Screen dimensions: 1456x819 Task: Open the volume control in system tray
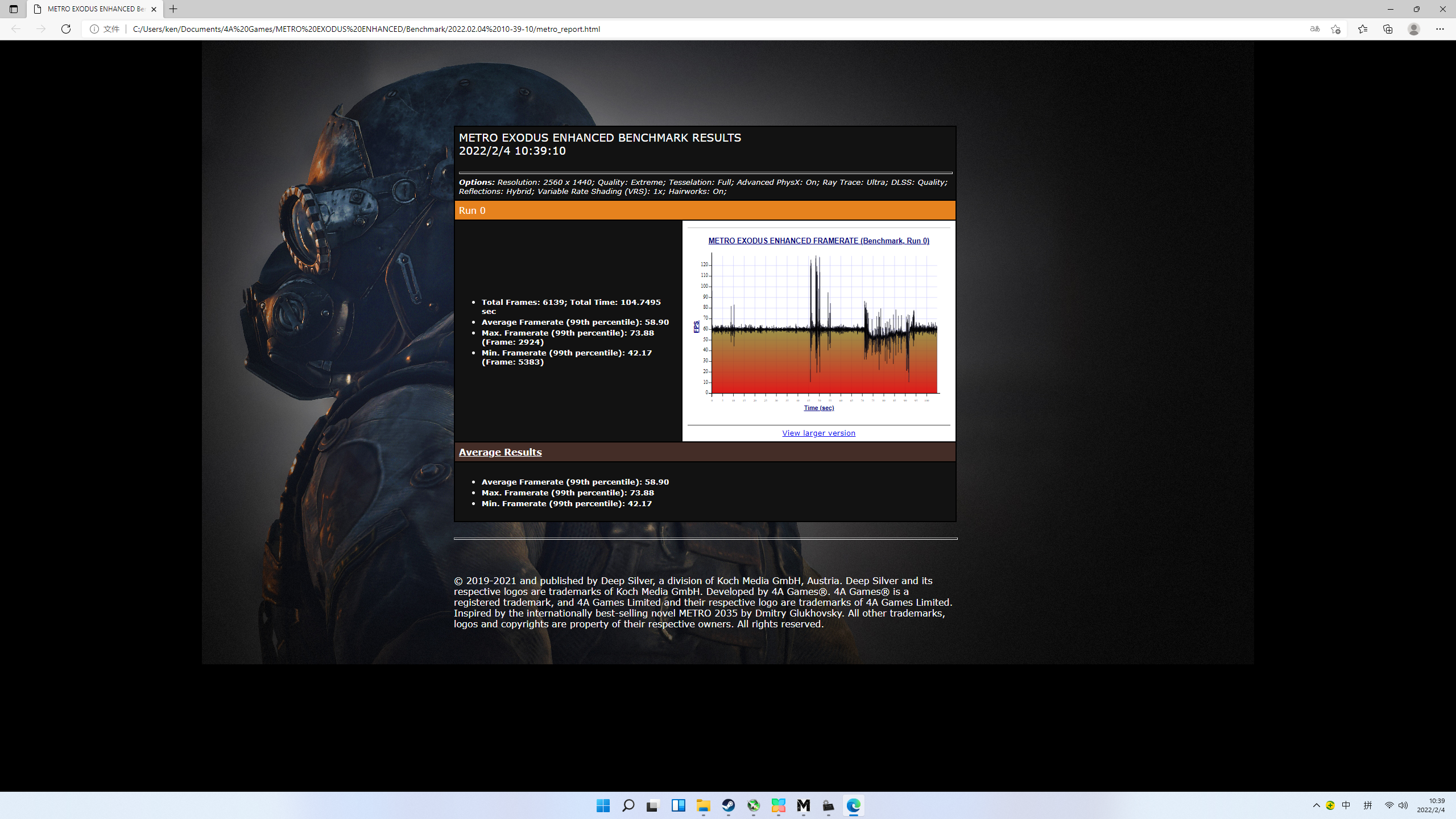pyautogui.click(x=1403, y=805)
